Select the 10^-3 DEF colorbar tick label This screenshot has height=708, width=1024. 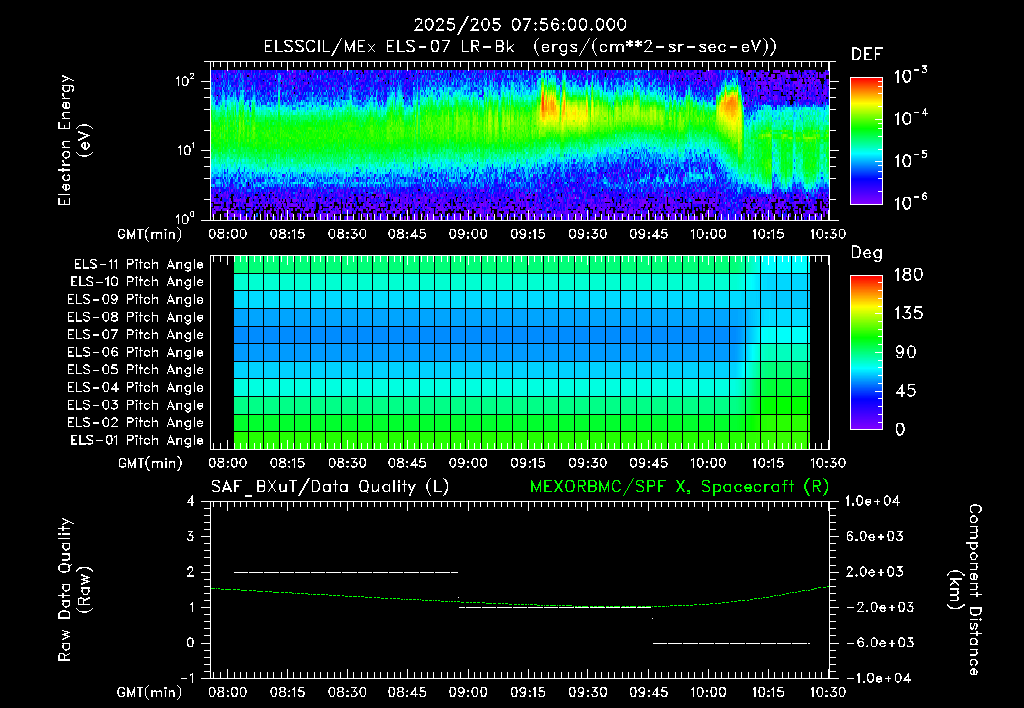pyautogui.click(x=910, y=76)
